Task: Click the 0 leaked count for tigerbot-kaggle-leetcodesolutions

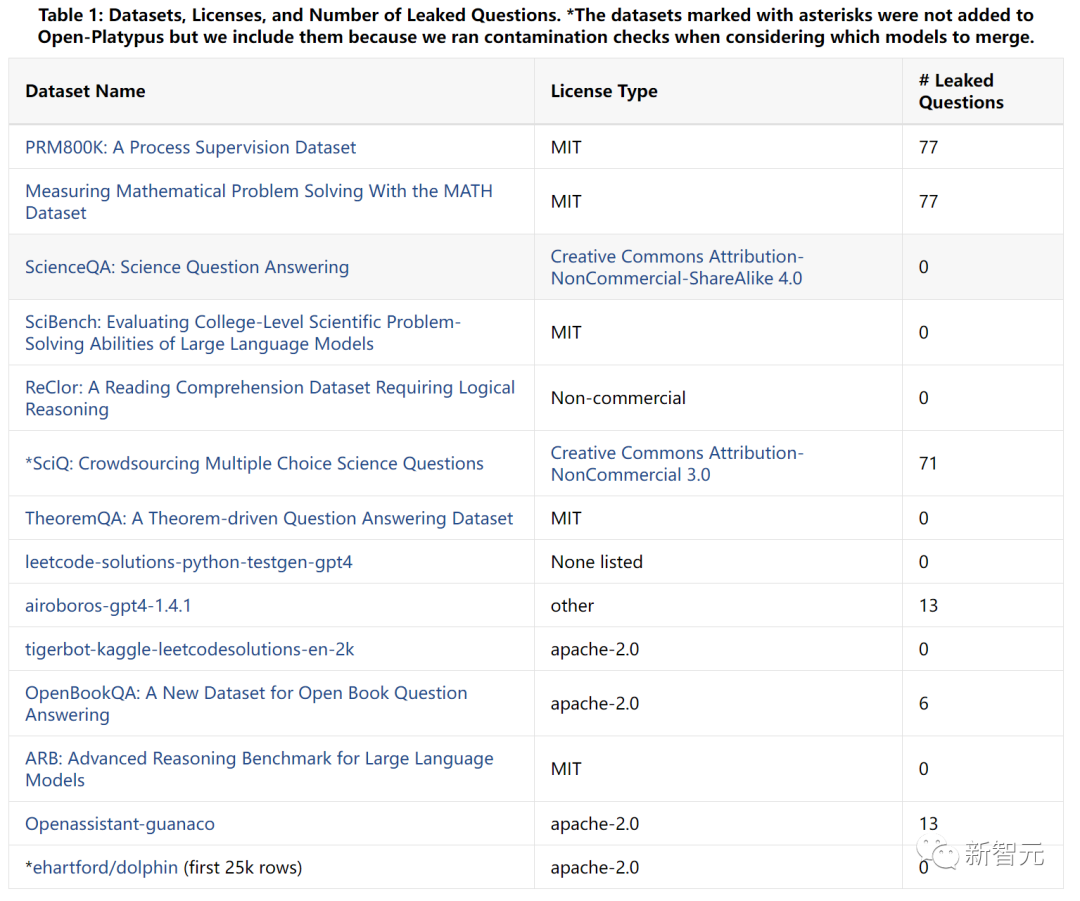Action: point(924,649)
